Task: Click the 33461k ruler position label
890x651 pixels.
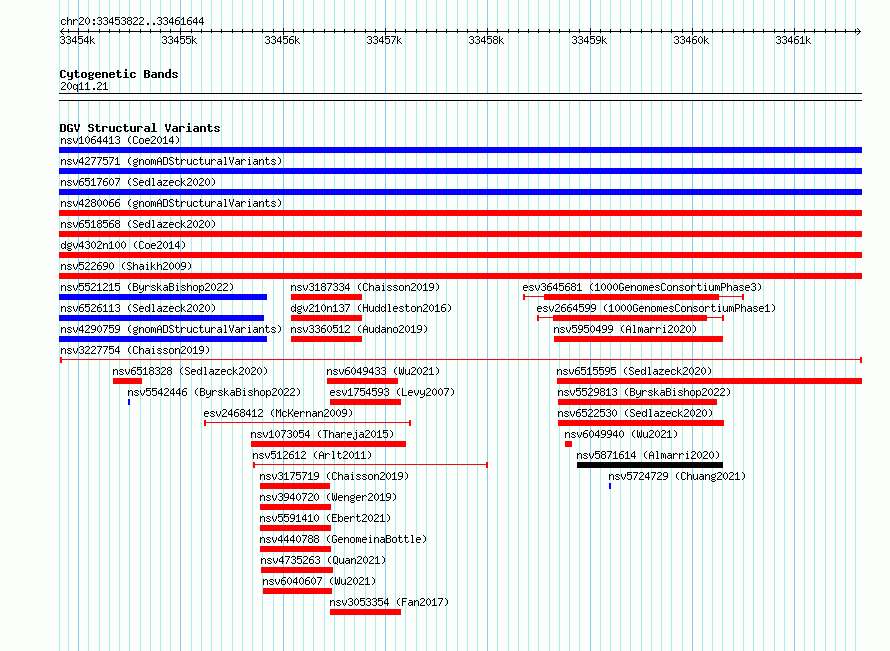Action: click(794, 40)
